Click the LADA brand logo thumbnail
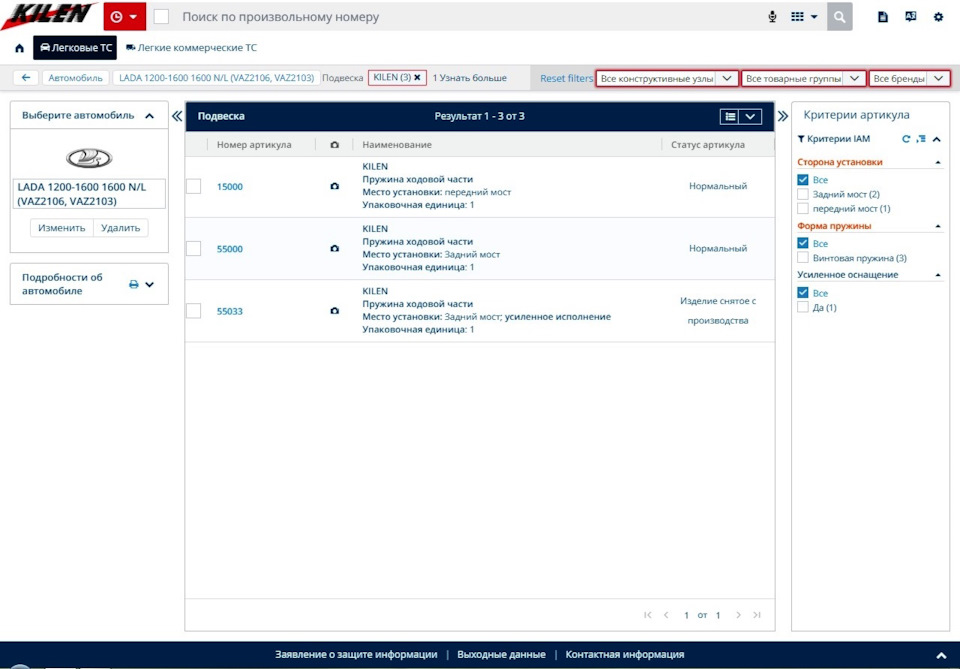Image resolution: width=960 pixels, height=669 pixels. pyautogui.click(x=89, y=159)
